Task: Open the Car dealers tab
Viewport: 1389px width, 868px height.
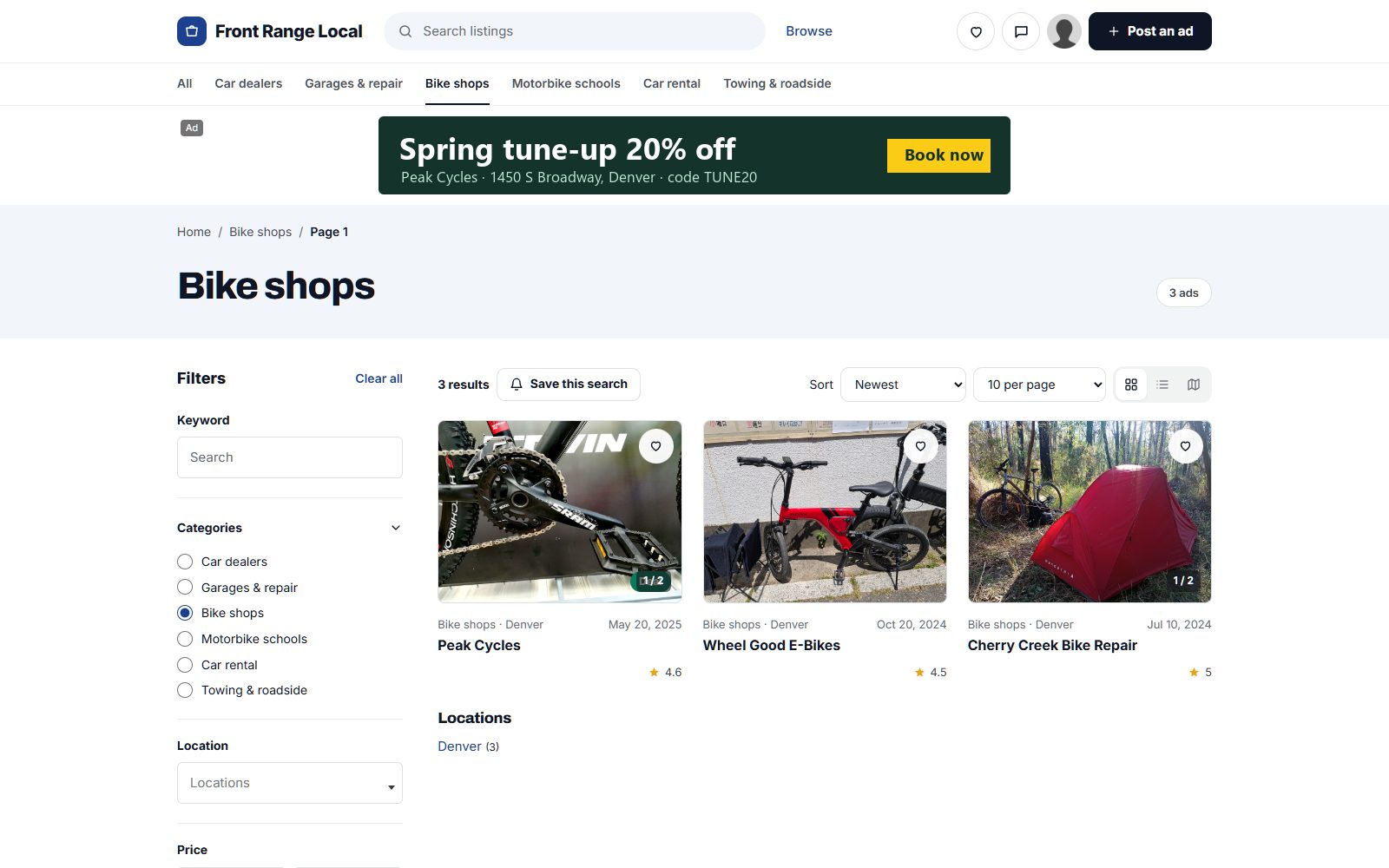Action: 248,83
